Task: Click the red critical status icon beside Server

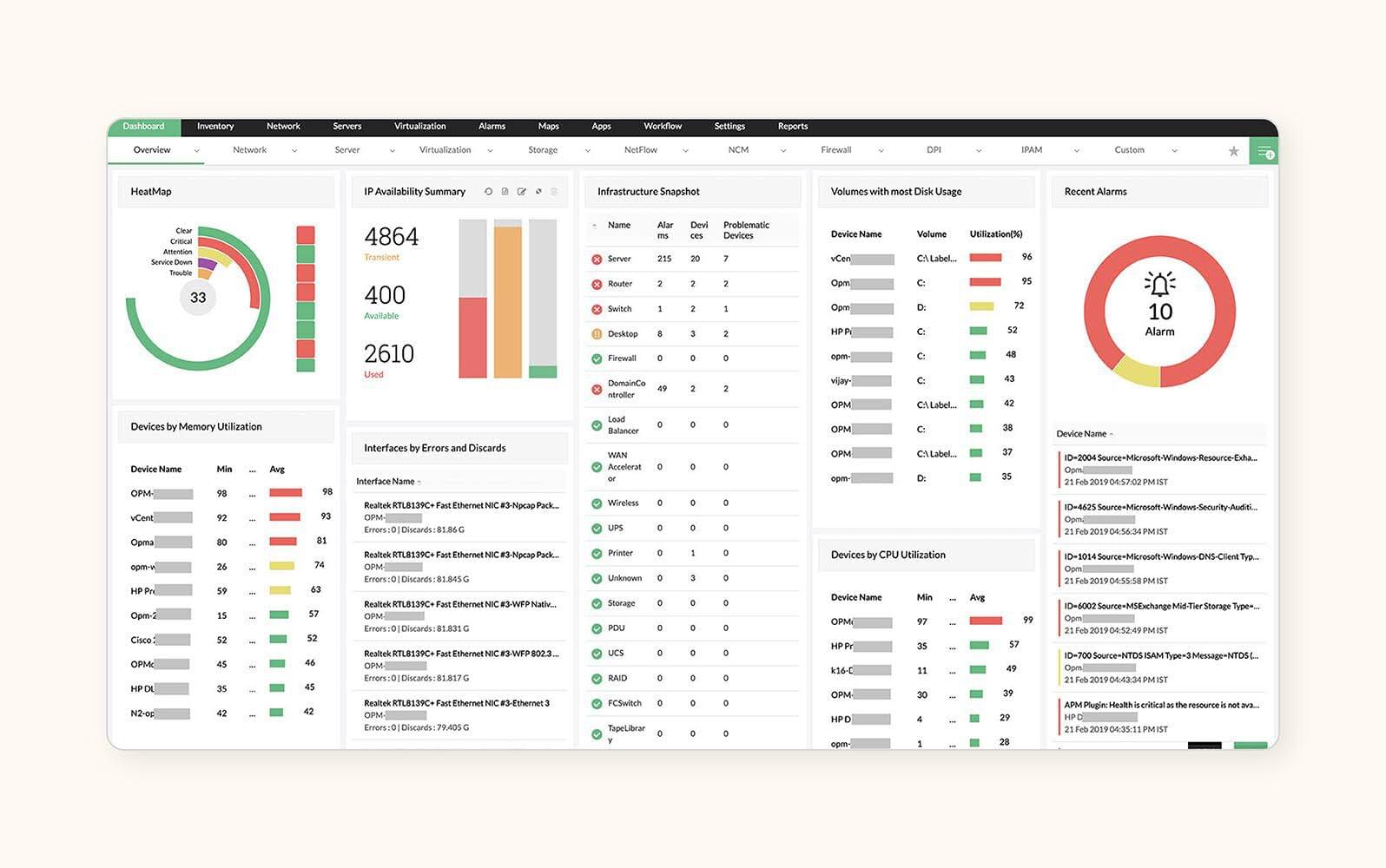Action: click(597, 260)
